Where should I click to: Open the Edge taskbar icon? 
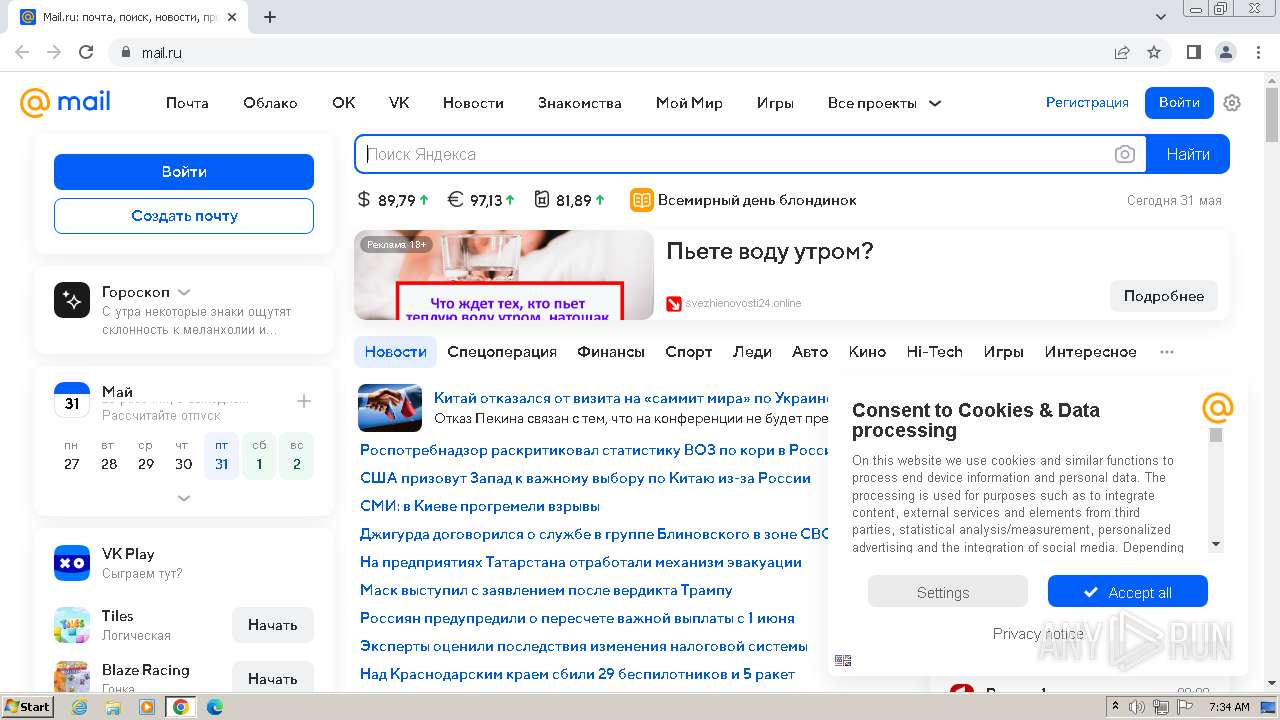214,707
